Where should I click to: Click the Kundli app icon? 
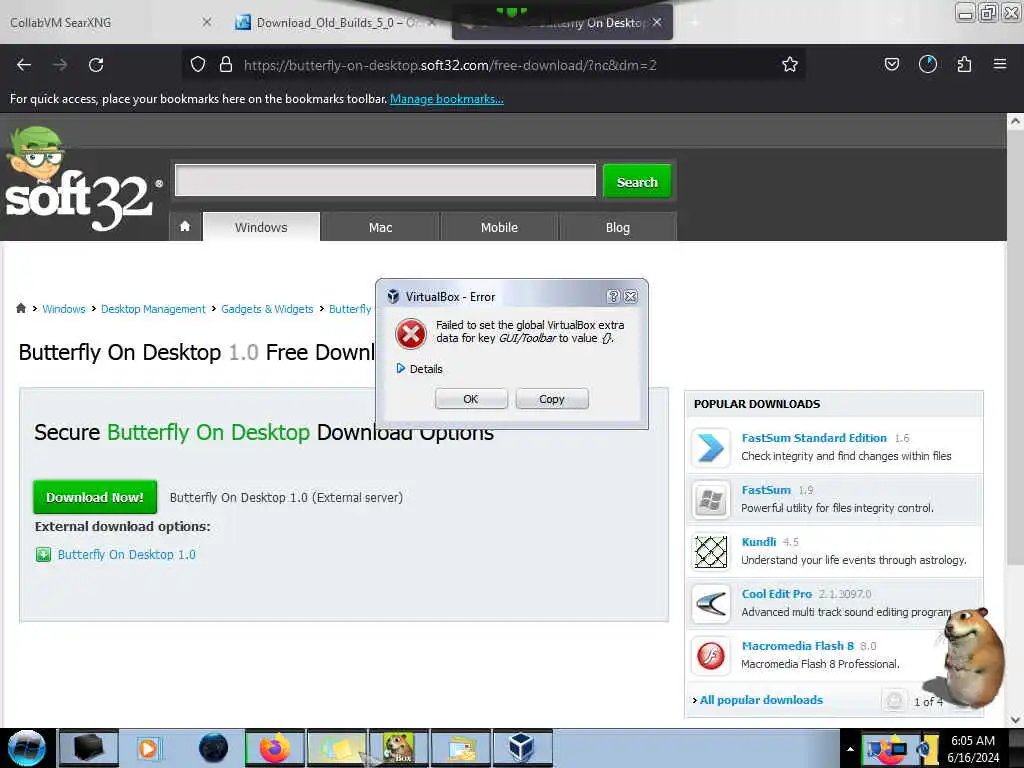coord(711,552)
